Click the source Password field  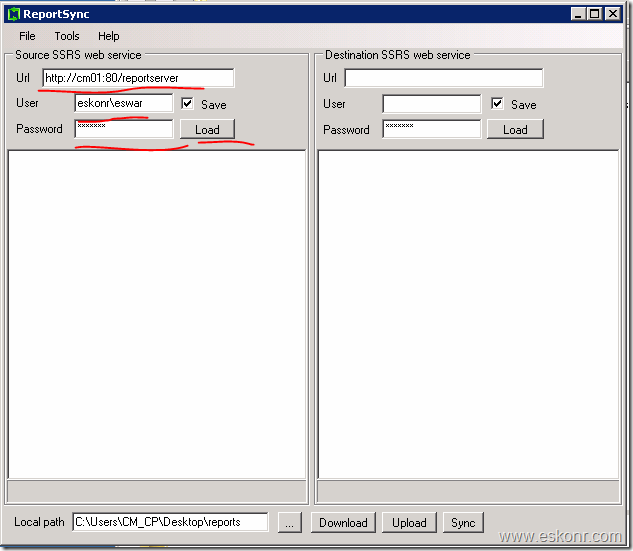click(x=123, y=128)
